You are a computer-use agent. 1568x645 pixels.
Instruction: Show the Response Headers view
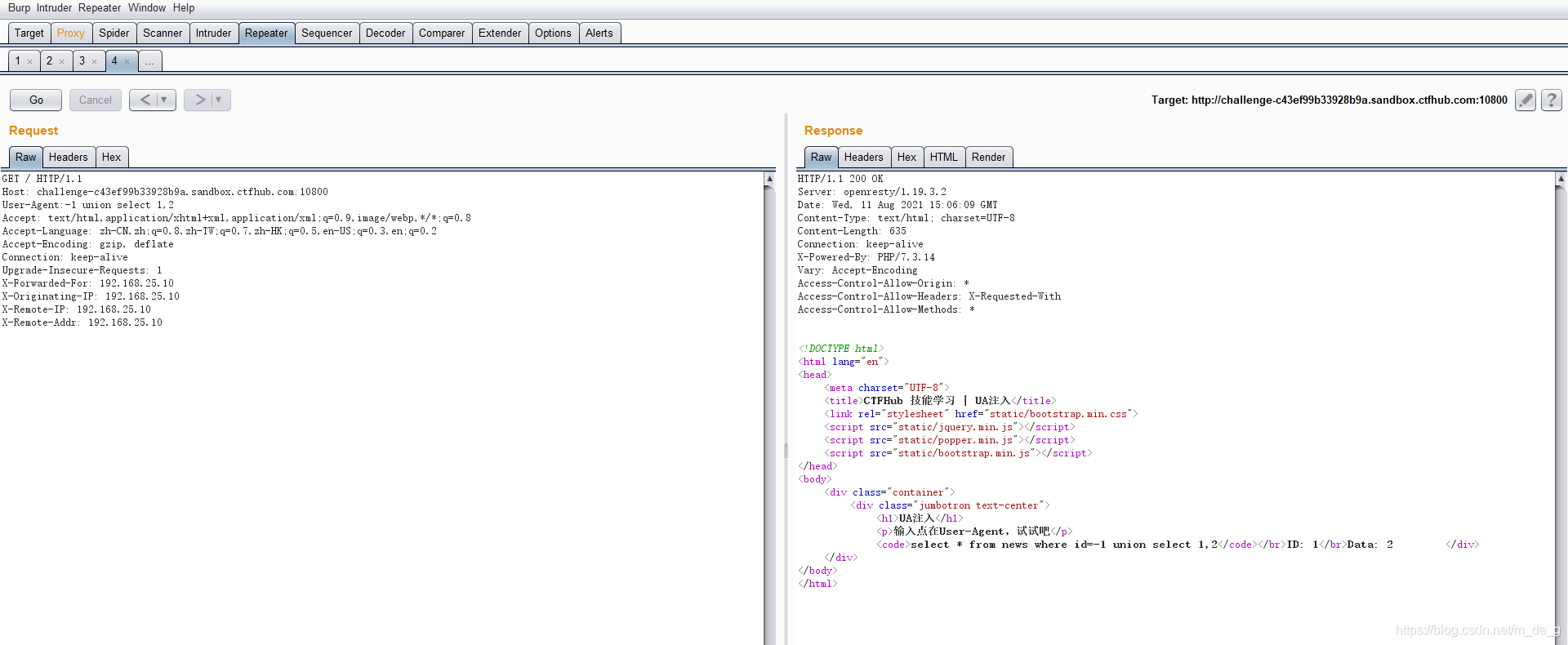(x=864, y=158)
